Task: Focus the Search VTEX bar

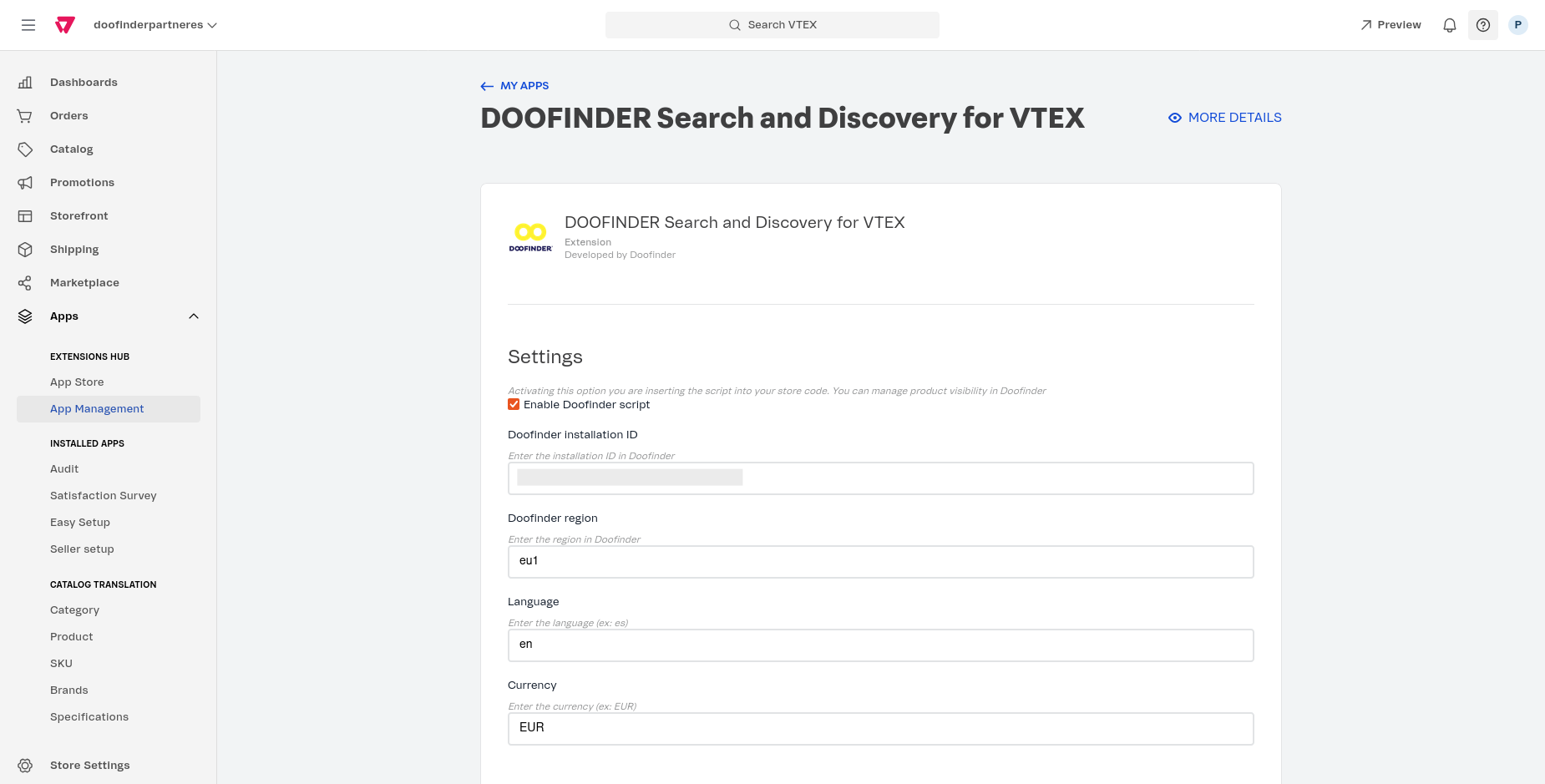Action: 772,25
